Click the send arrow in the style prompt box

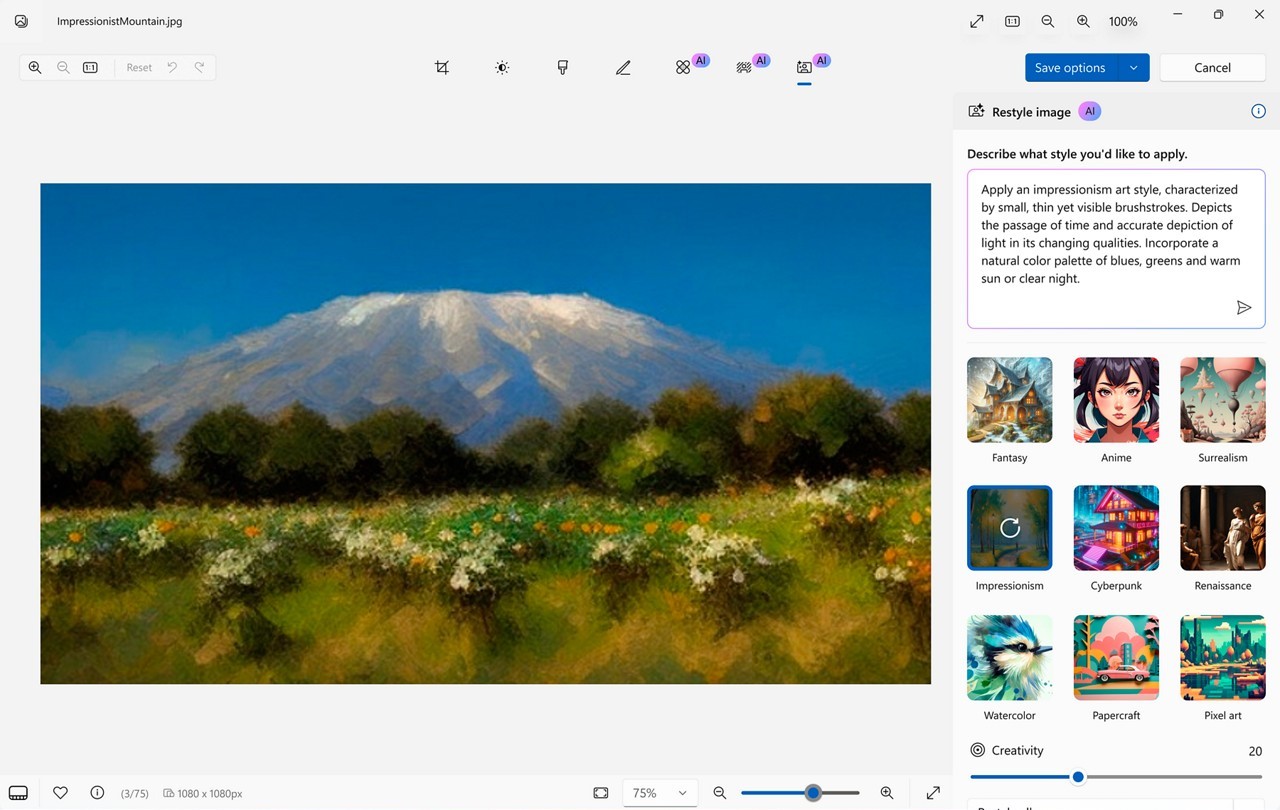pyautogui.click(x=1243, y=308)
